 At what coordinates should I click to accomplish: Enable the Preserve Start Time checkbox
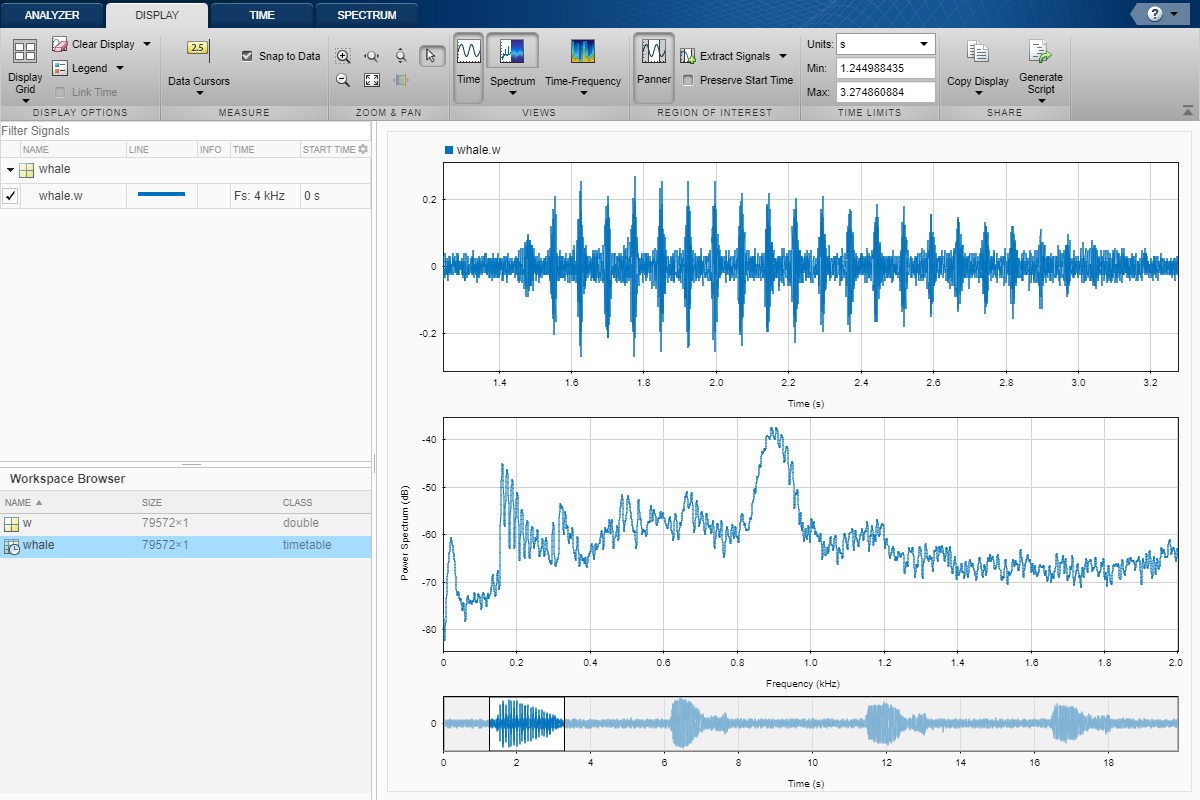pyautogui.click(x=688, y=80)
